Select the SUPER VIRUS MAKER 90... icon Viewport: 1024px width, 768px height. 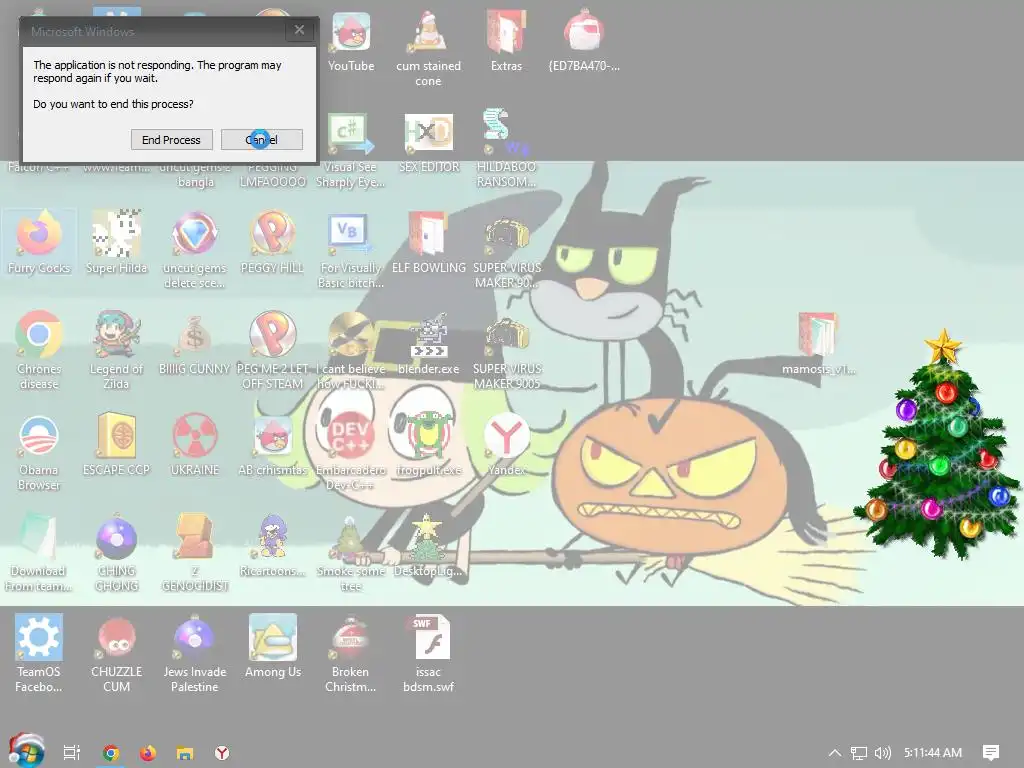coord(507,251)
